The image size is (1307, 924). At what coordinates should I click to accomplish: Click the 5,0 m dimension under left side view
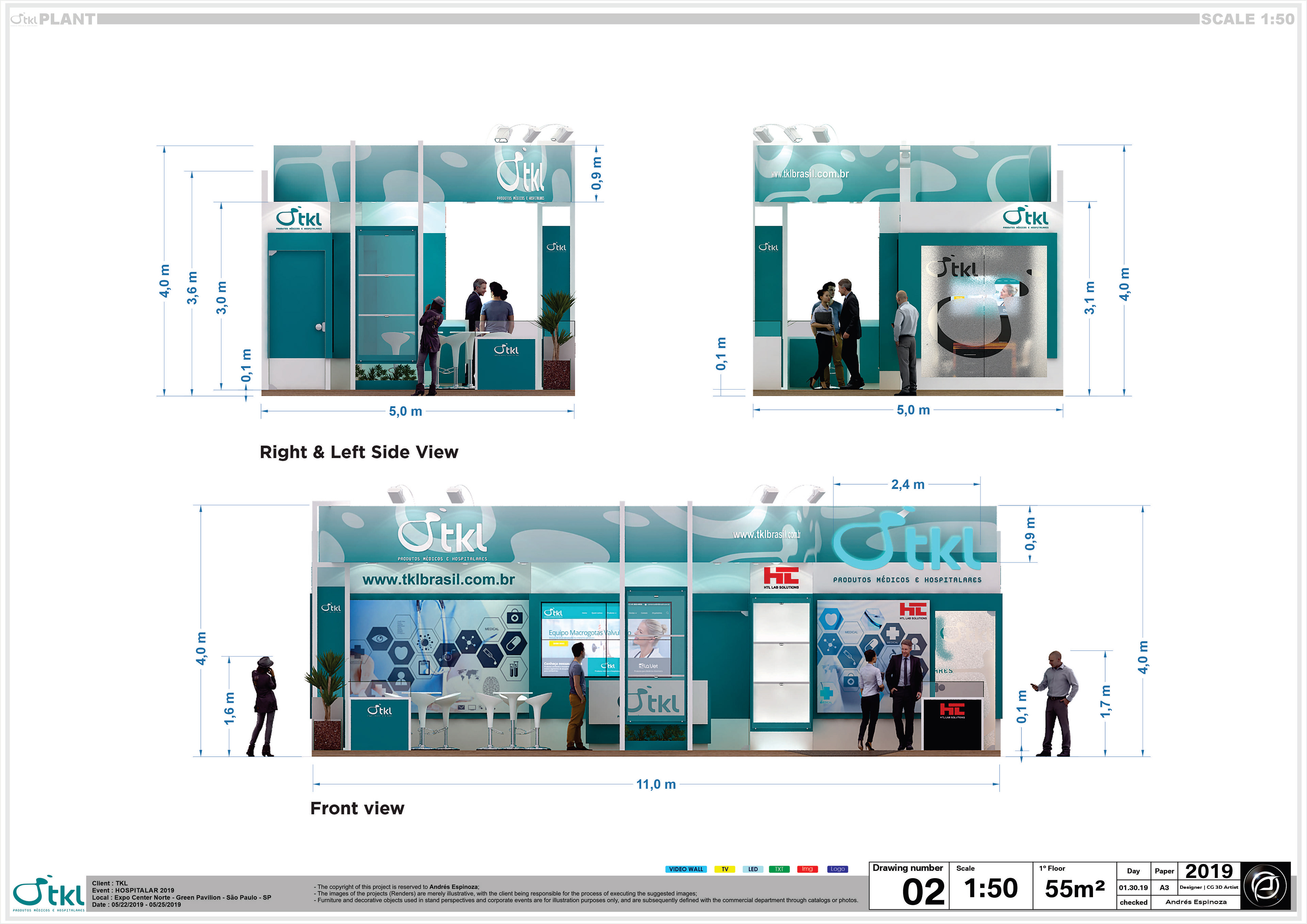click(x=405, y=411)
